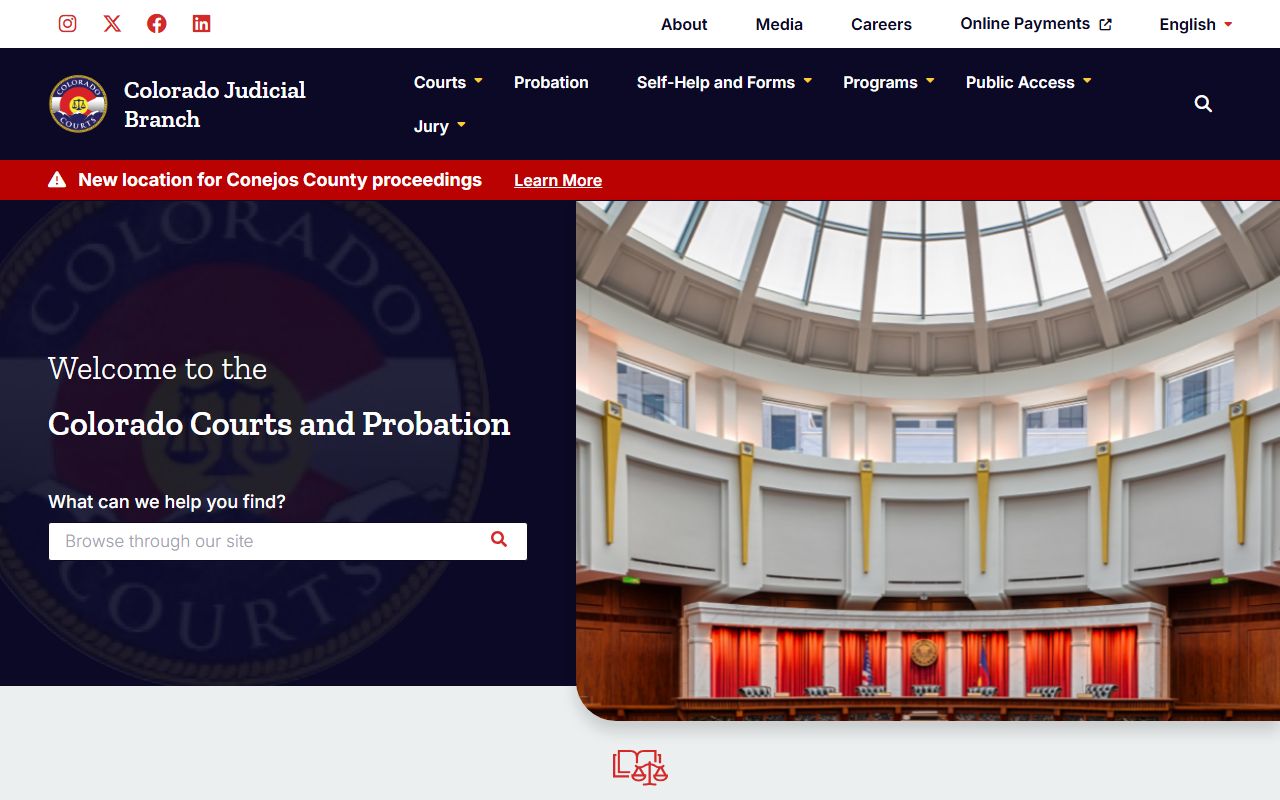
Task: Submit search with red magnifier icon
Action: [x=499, y=540]
